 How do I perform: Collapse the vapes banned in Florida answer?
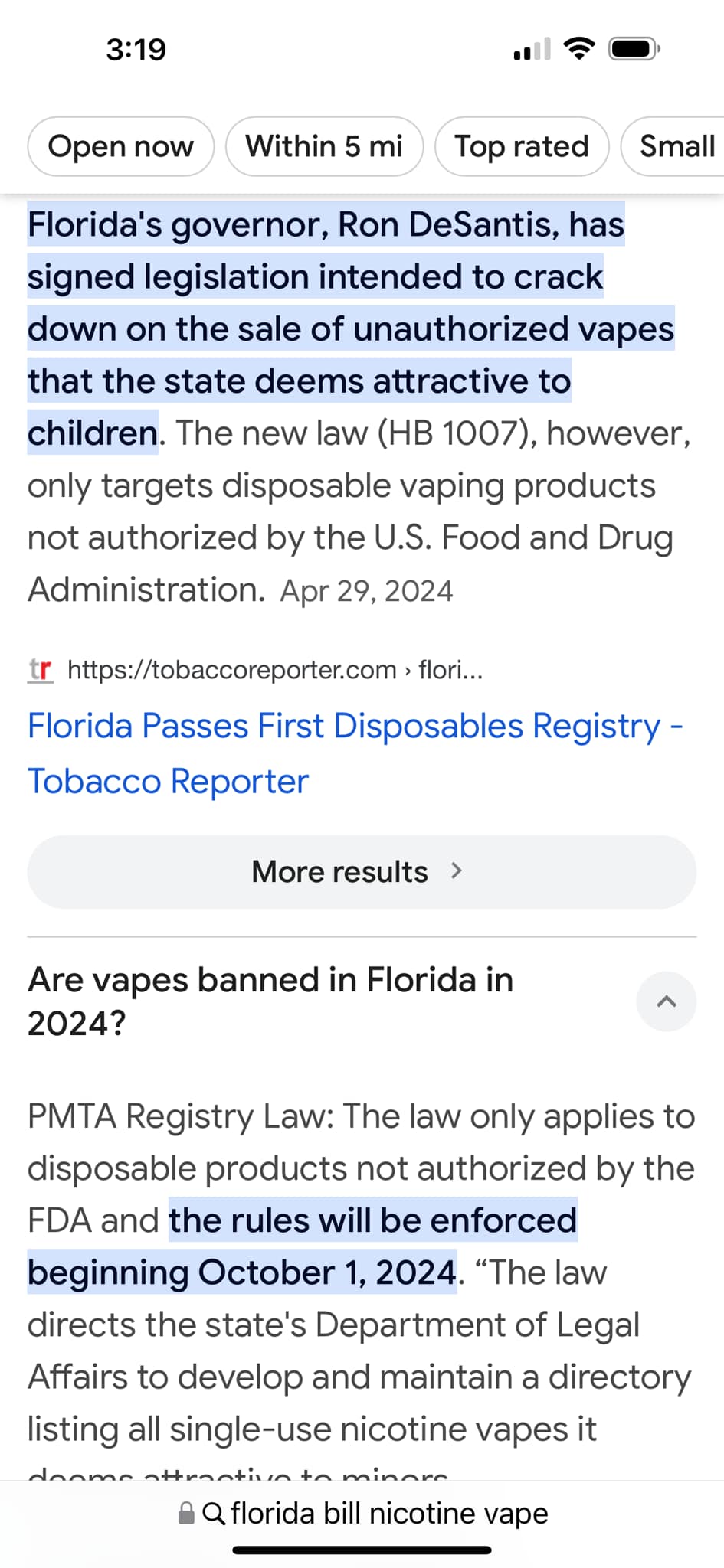[x=667, y=1001]
